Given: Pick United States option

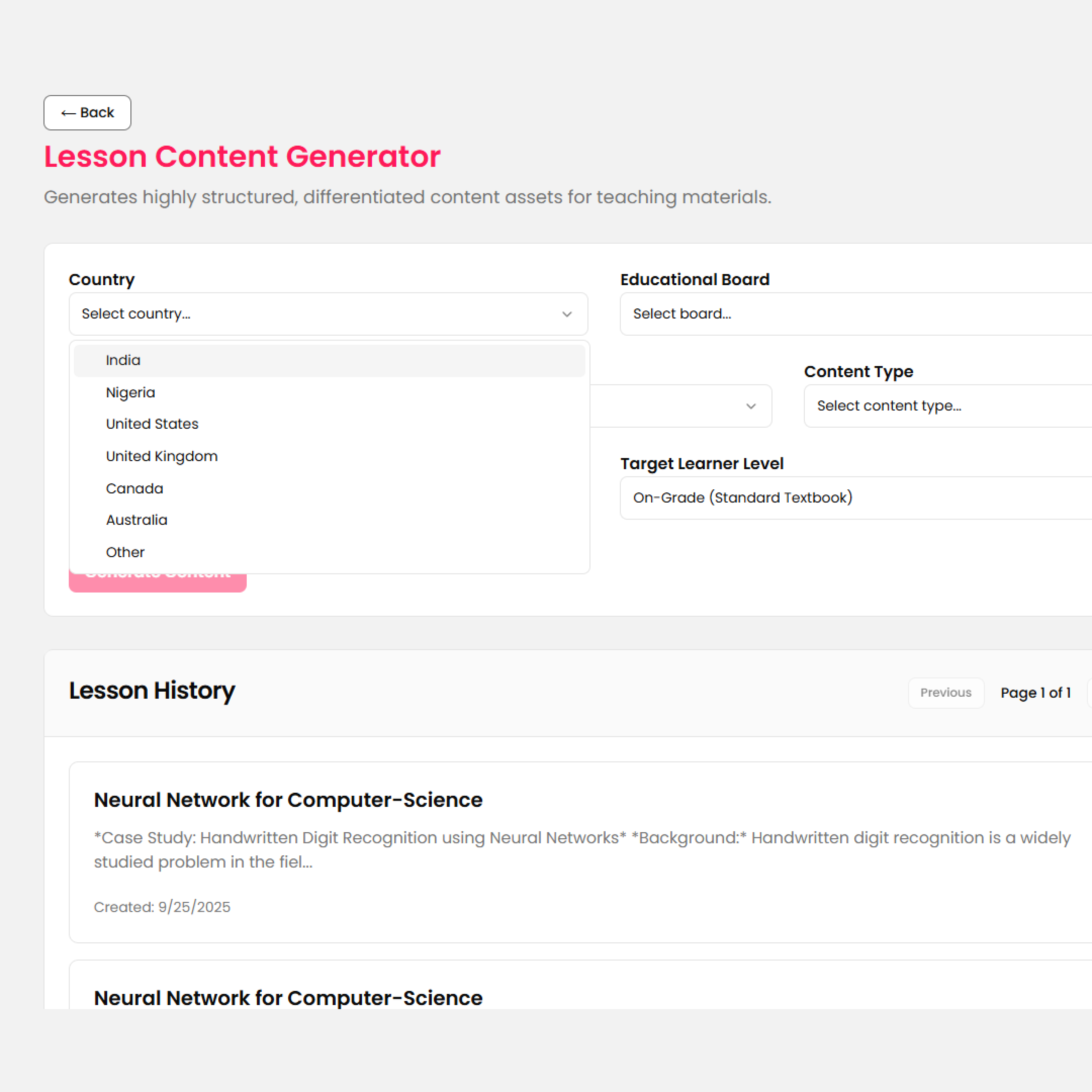Looking at the screenshot, I should tap(152, 424).
